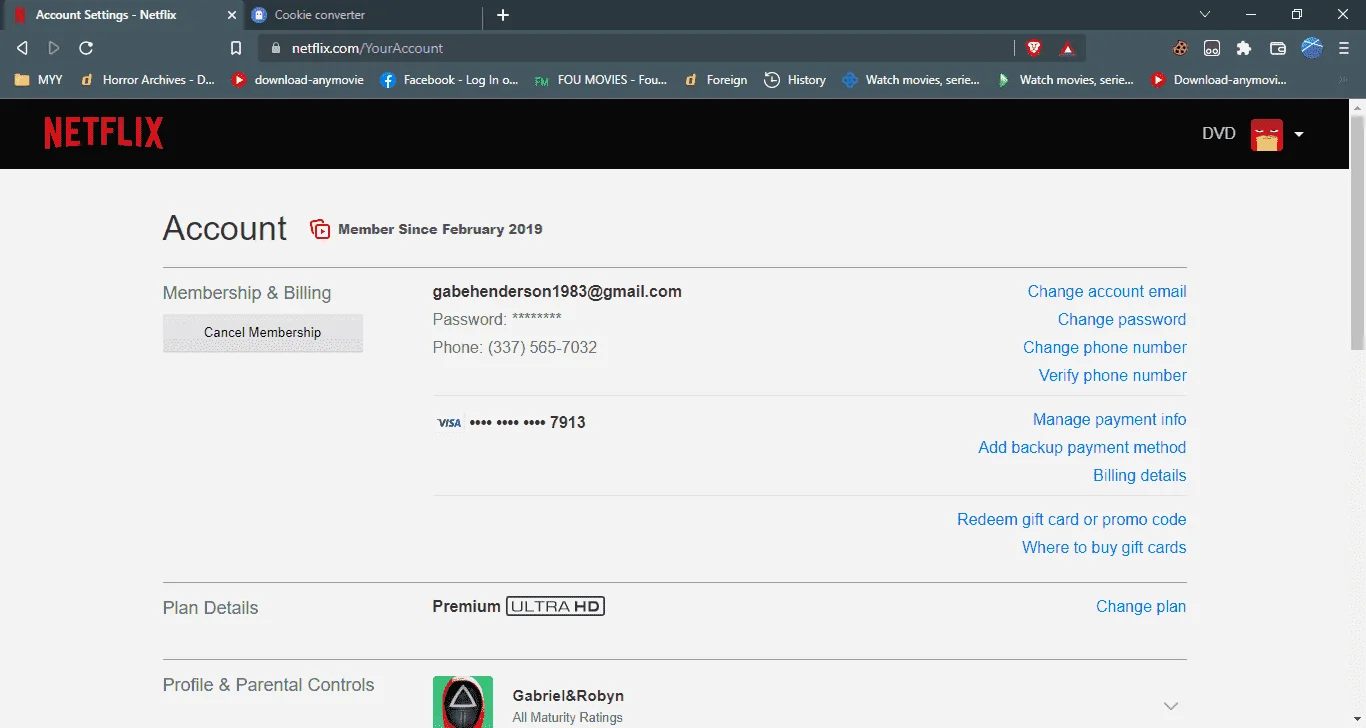Click the phone number (337) 565-7032
The width and height of the screenshot is (1366, 728).
tap(542, 348)
